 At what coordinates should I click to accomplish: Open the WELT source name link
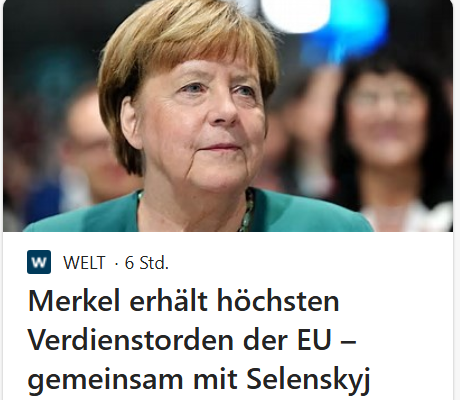click(x=84, y=263)
